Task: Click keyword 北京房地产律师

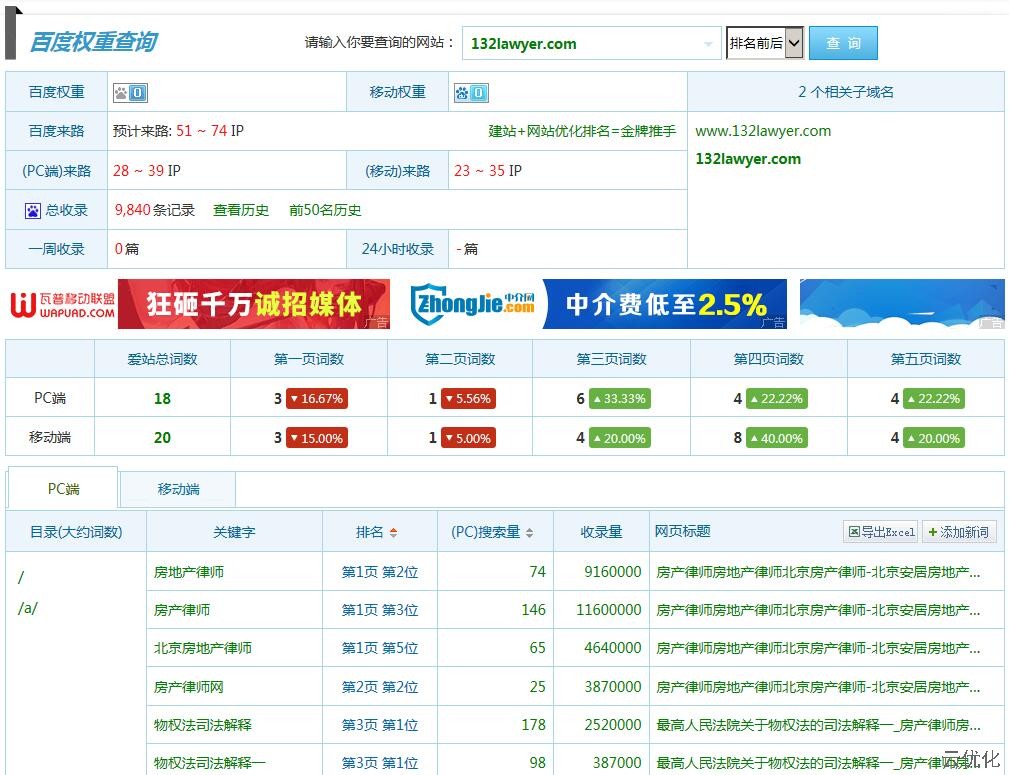Action: [203, 648]
